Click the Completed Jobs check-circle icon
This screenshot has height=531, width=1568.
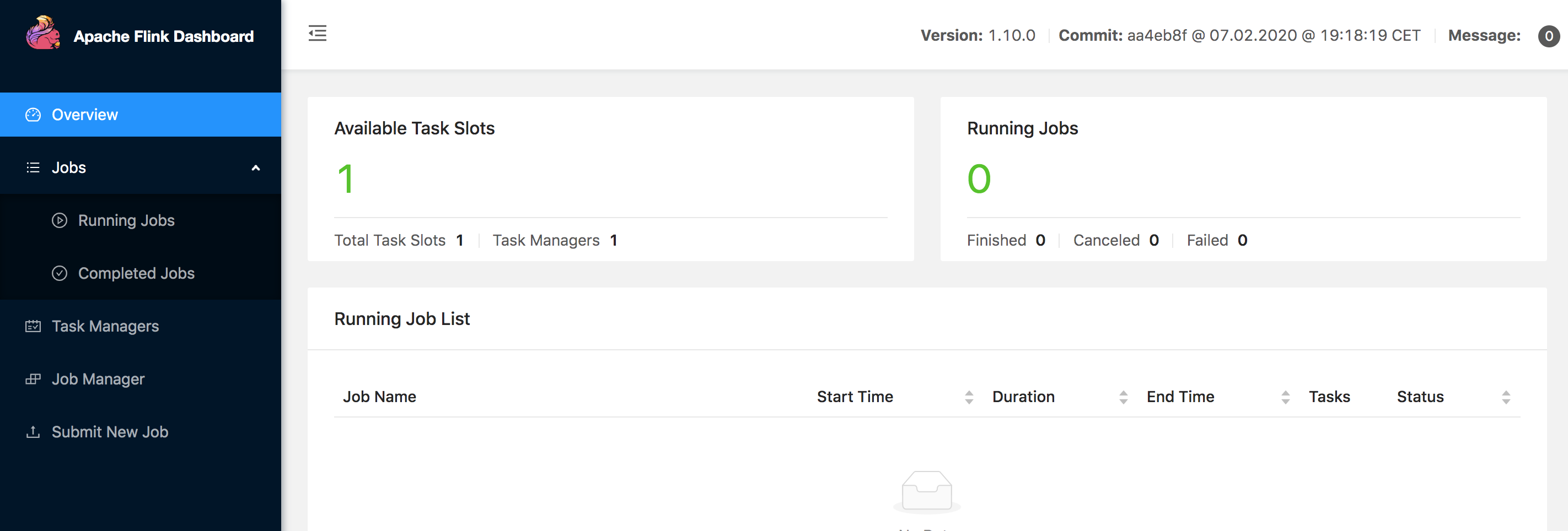[x=60, y=274]
